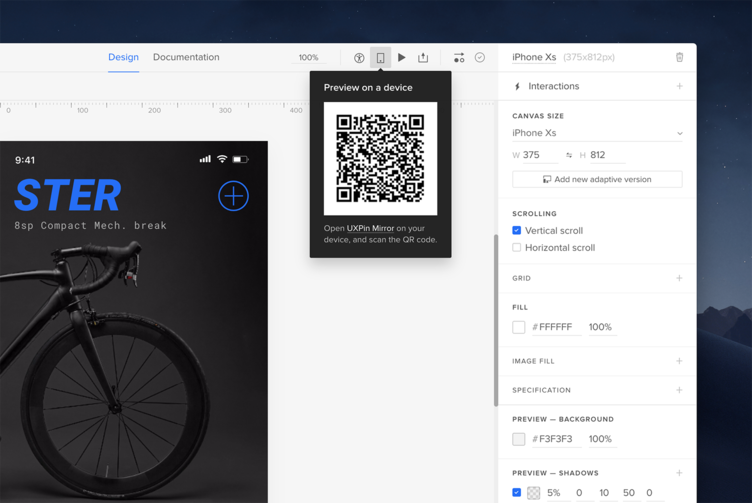The width and height of the screenshot is (752, 503).
Task: Click the Wi-Fi icon in mockup status bar
Action: coord(222,159)
